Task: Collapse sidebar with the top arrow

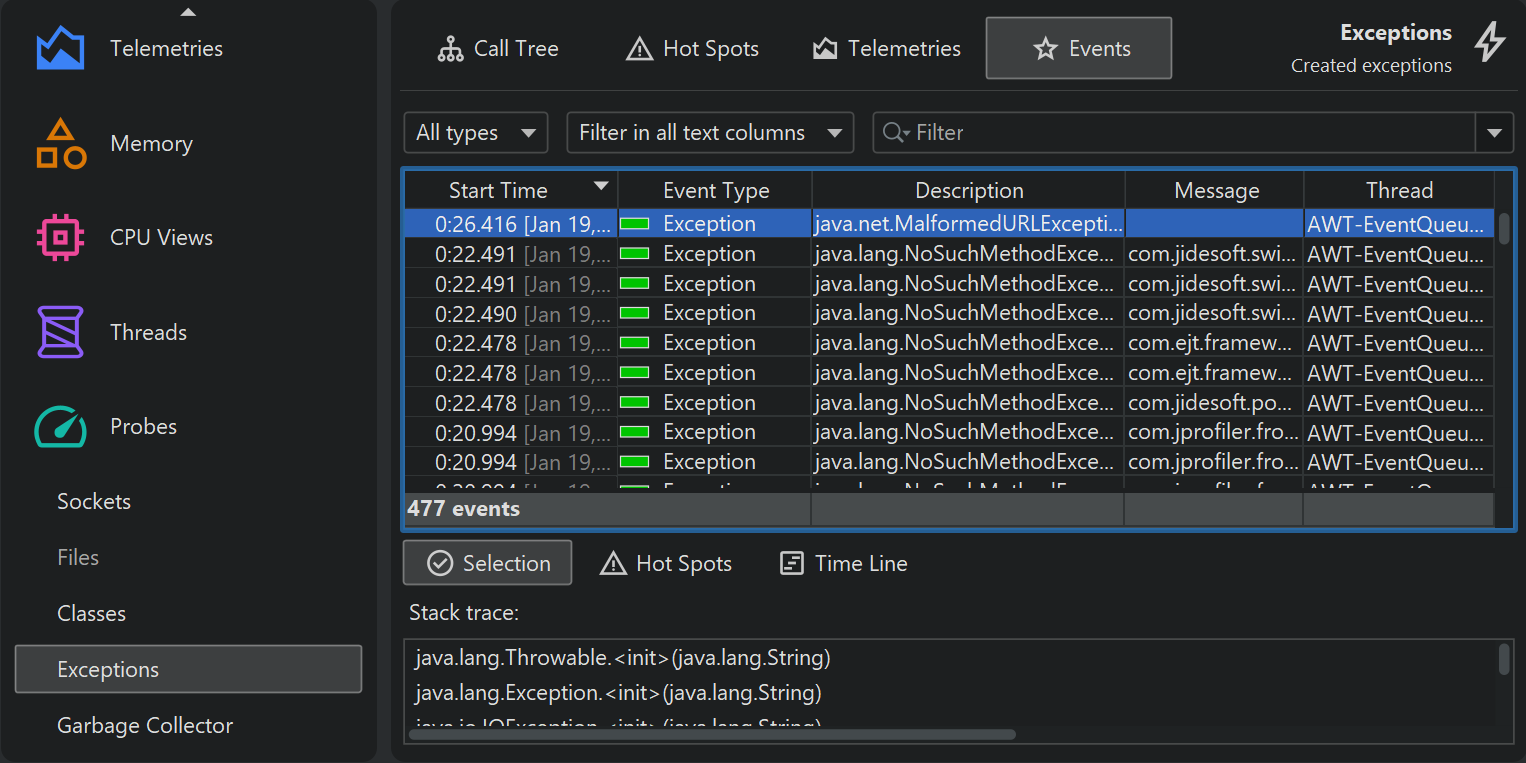Action: (188, 12)
